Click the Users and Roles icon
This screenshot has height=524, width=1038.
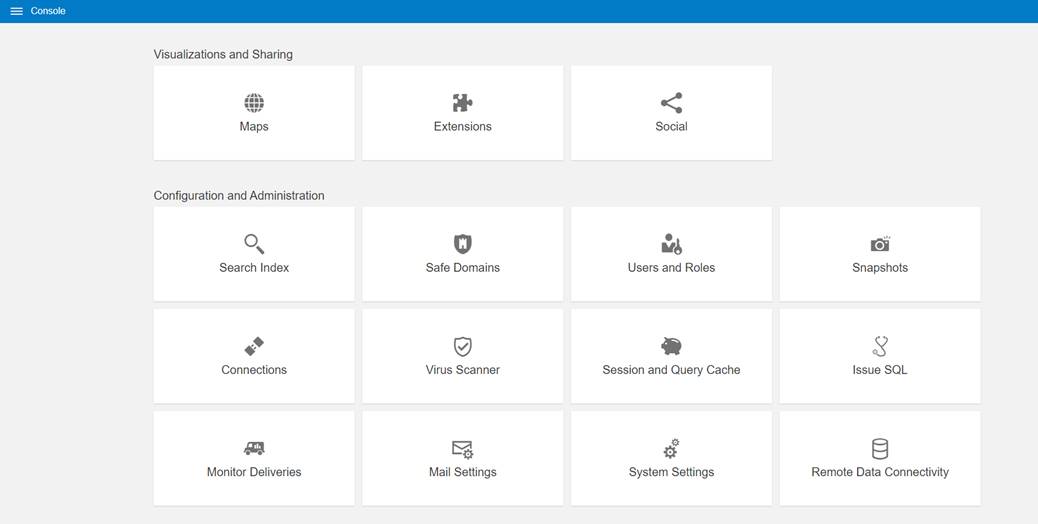[671, 244]
